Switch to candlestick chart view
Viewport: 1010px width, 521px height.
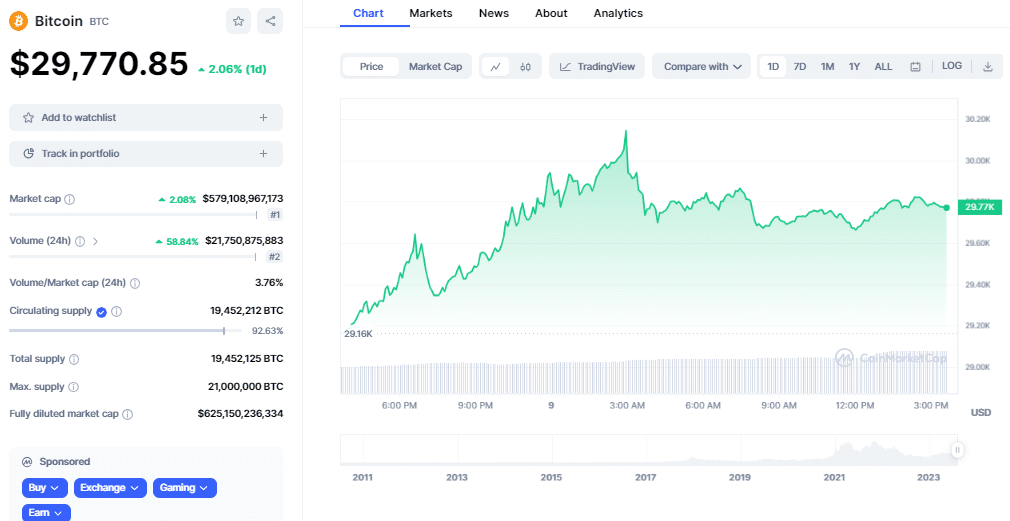coord(525,66)
